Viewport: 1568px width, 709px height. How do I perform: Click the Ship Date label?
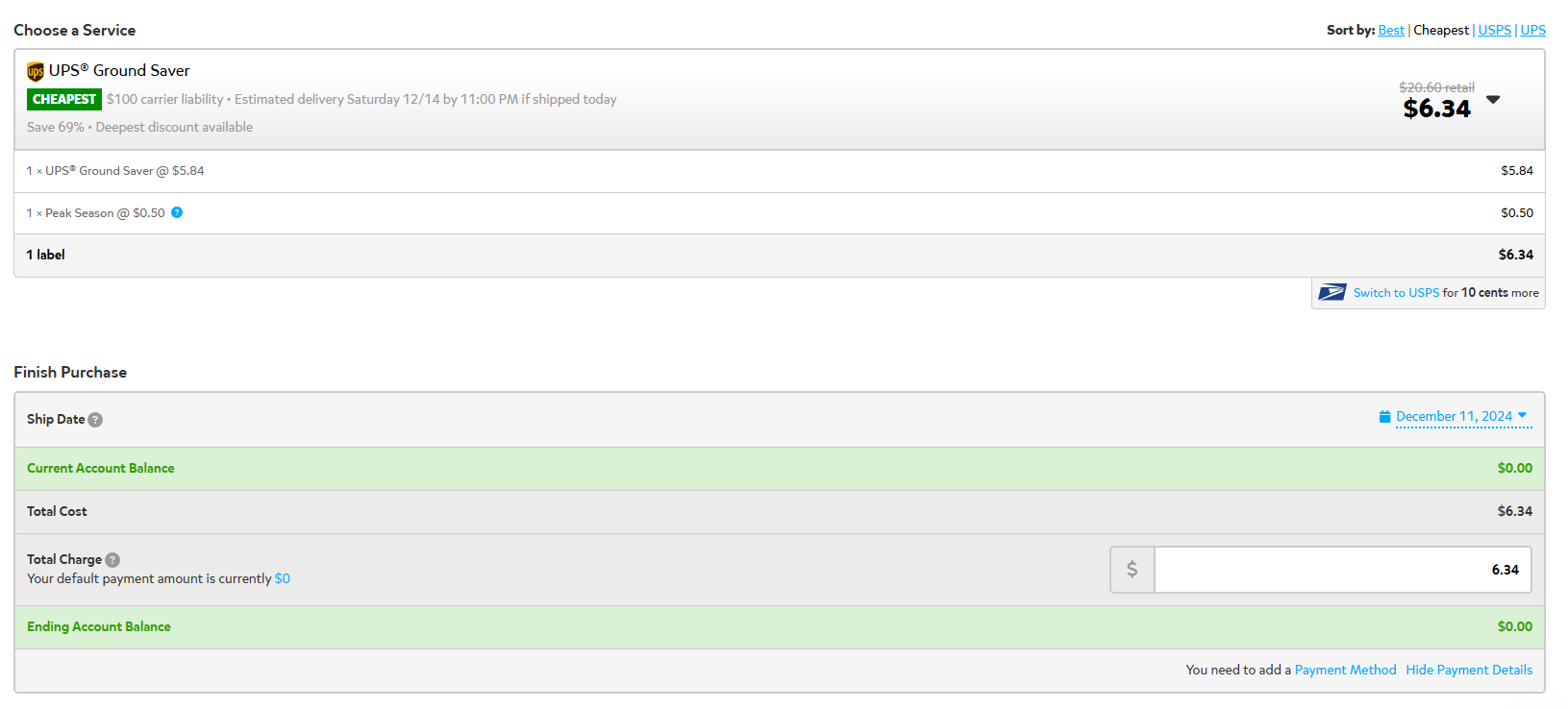coord(56,419)
